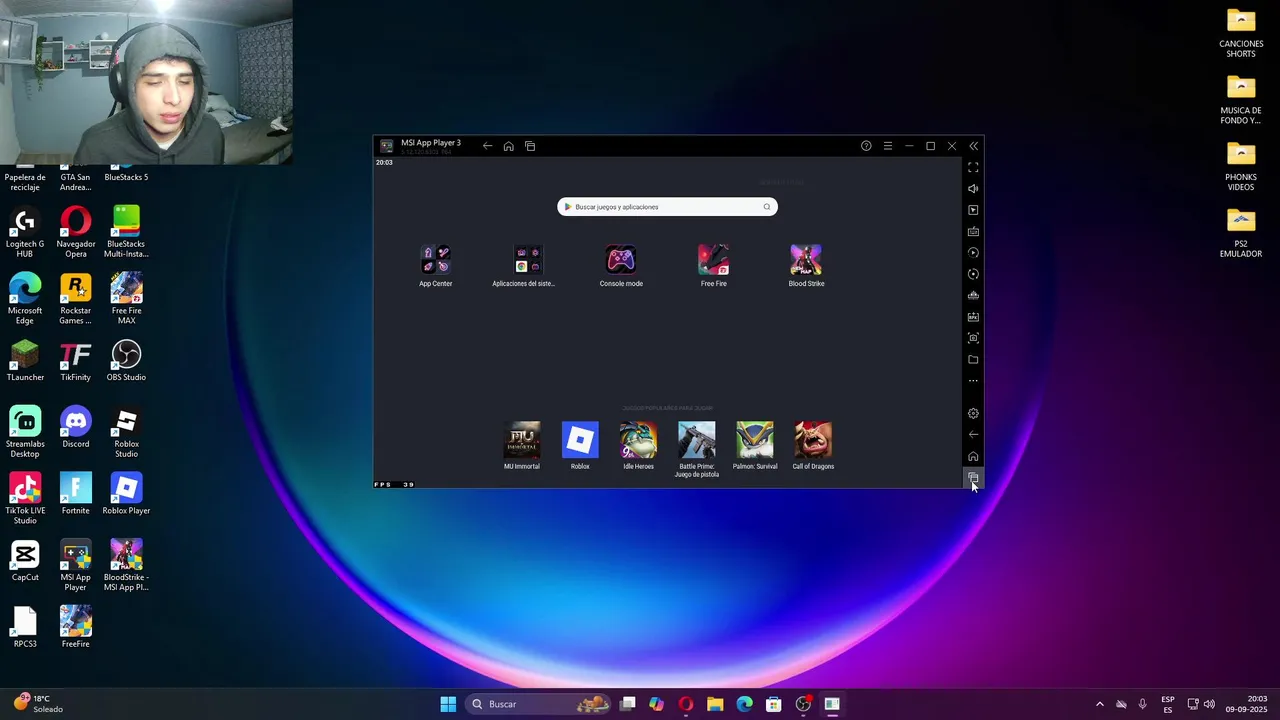Open the help question mark icon
Image resolution: width=1280 pixels, height=720 pixels.
click(x=866, y=146)
